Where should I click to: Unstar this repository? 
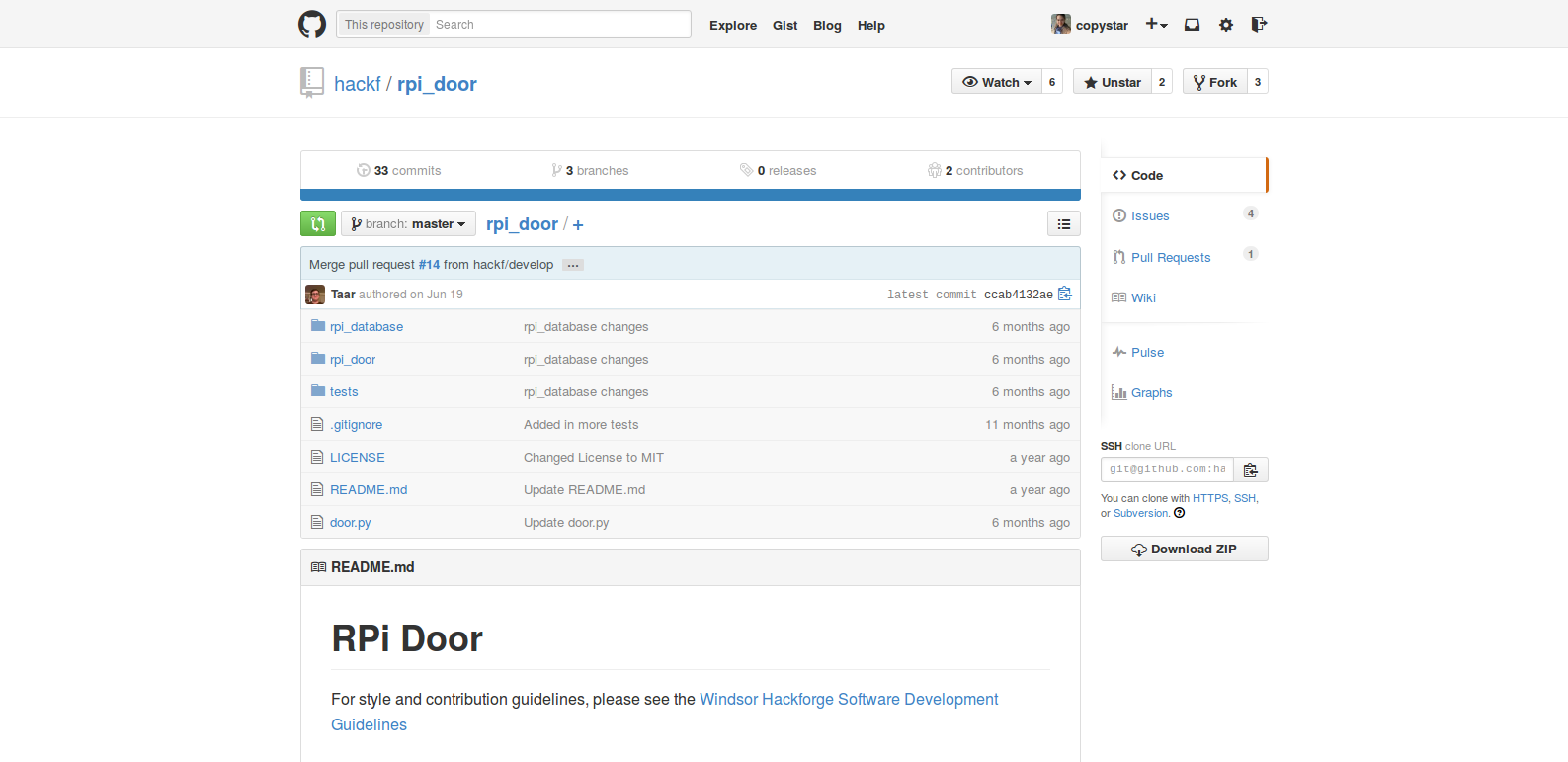(x=1113, y=82)
